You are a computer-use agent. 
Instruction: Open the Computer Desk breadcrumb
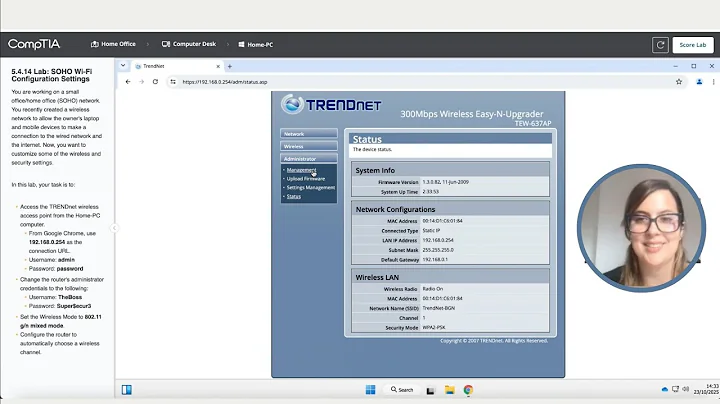click(189, 44)
